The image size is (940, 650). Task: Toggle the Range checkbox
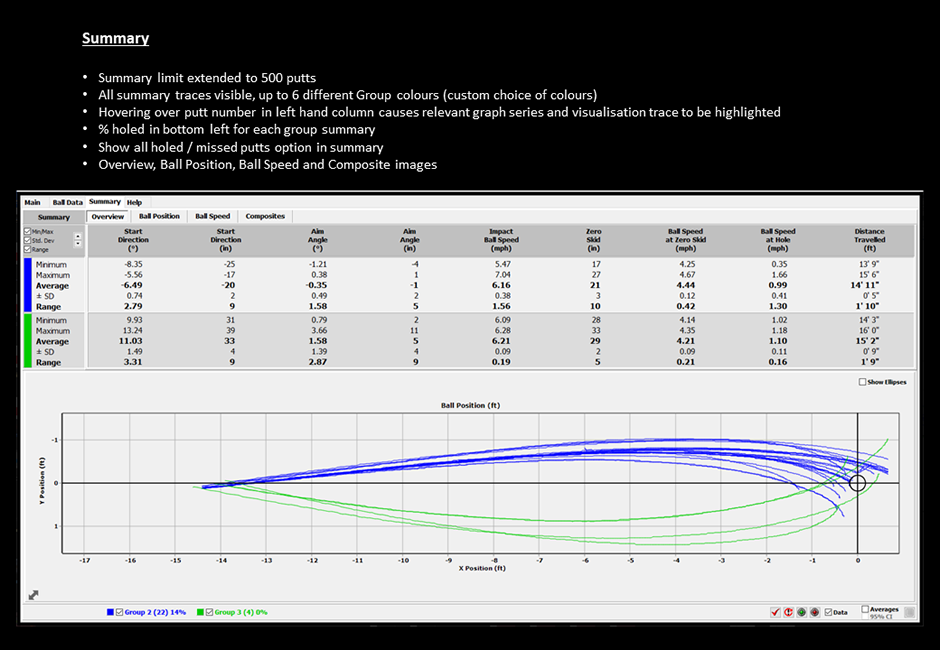pyautogui.click(x=27, y=249)
